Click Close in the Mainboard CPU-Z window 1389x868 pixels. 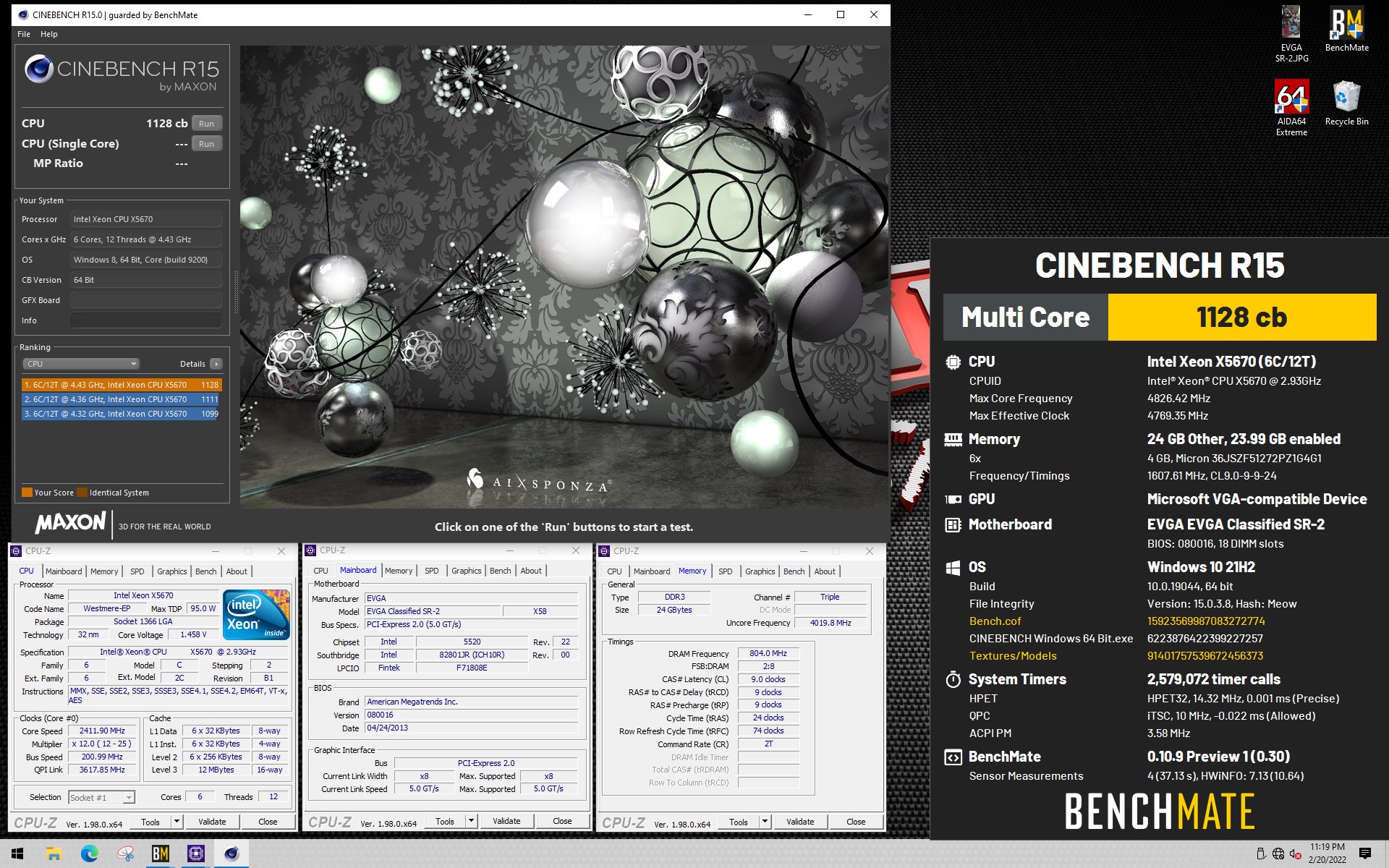pyautogui.click(x=562, y=821)
